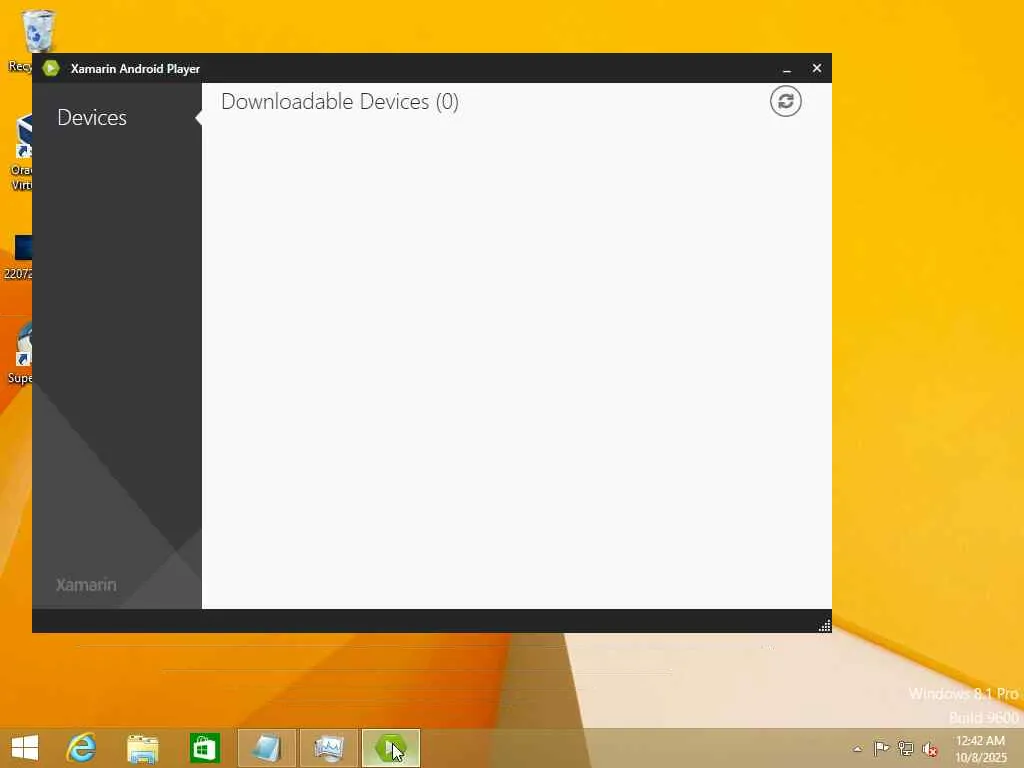The image size is (1024, 768).
Task: Click the muted volume tray icon
Action: coord(929,749)
